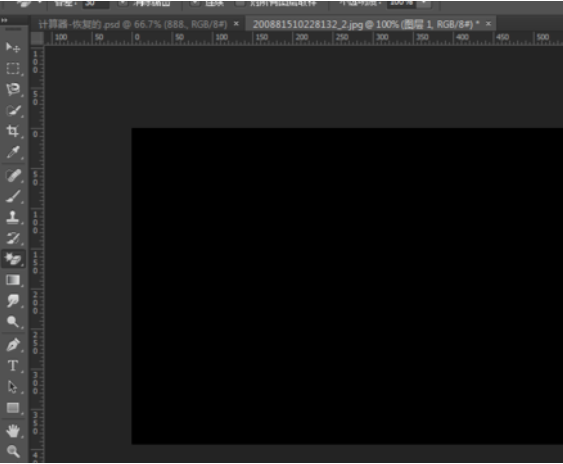Select the Rectangle shape tool
563x464 pixels.
pyautogui.click(x=13, y=408)
